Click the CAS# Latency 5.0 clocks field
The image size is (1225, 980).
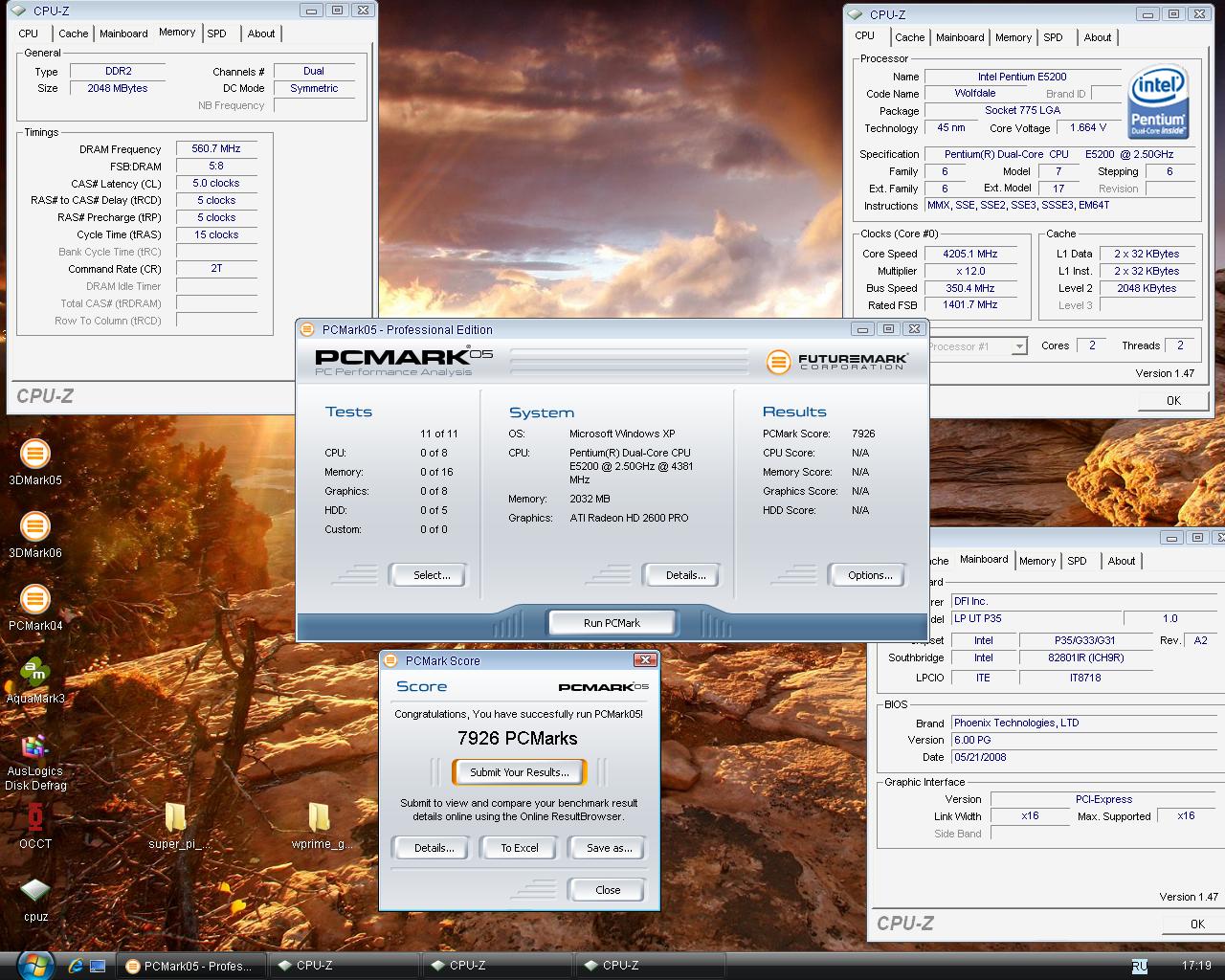click(x=216, y=183)
